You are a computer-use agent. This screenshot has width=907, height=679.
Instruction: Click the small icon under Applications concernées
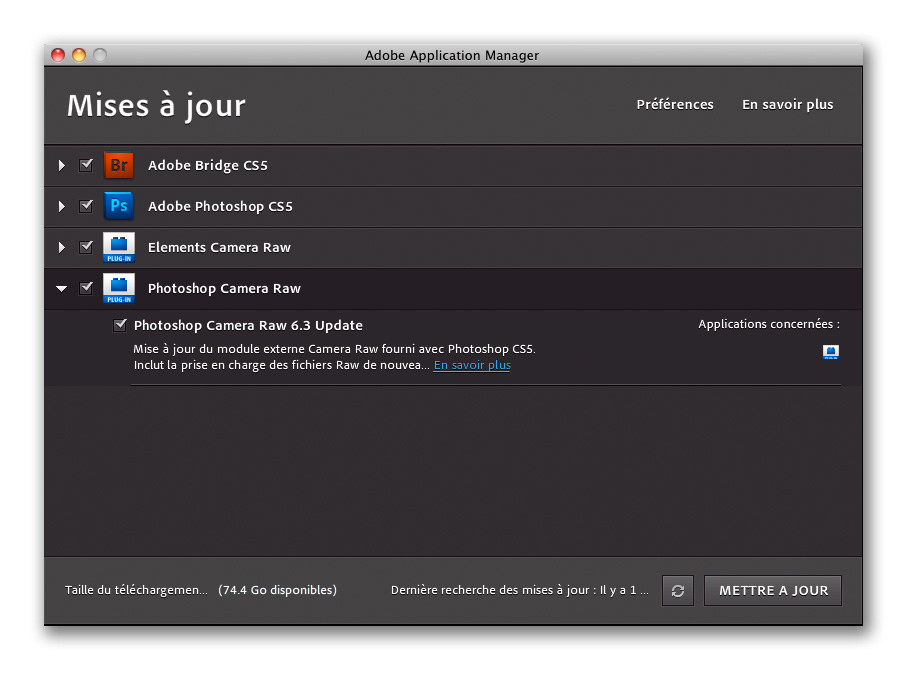pyautogui.click(x=831, y=352)
